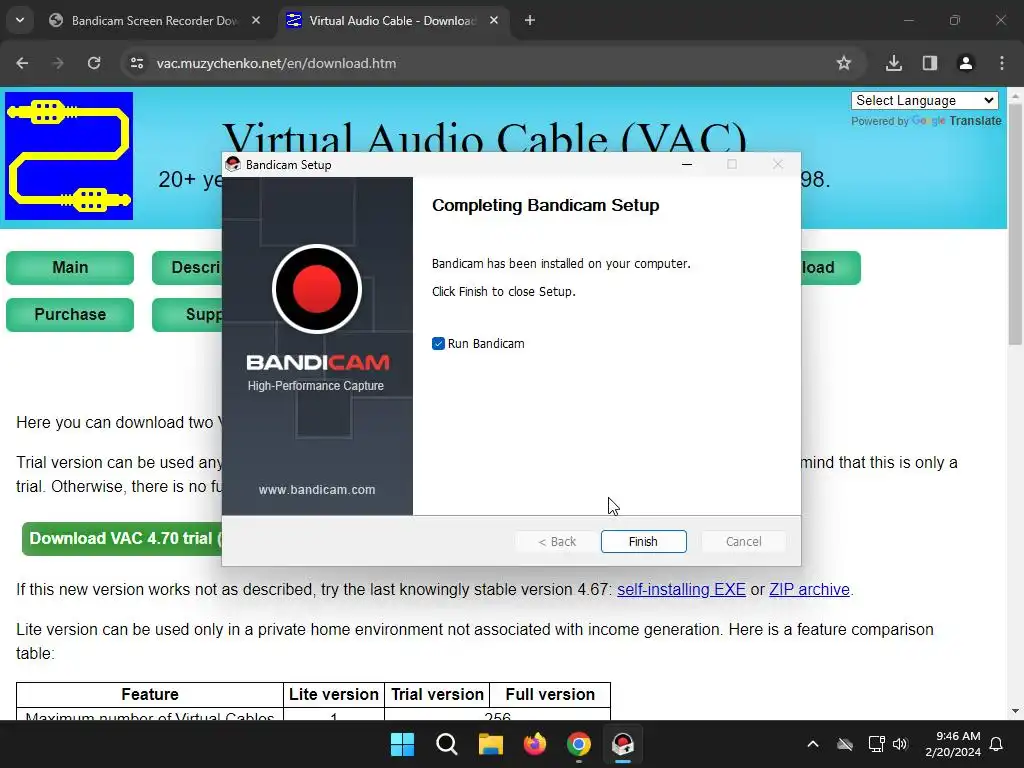Launch Firefox from the taskbar
The image size is (1024, 768).
coord(535,744)
